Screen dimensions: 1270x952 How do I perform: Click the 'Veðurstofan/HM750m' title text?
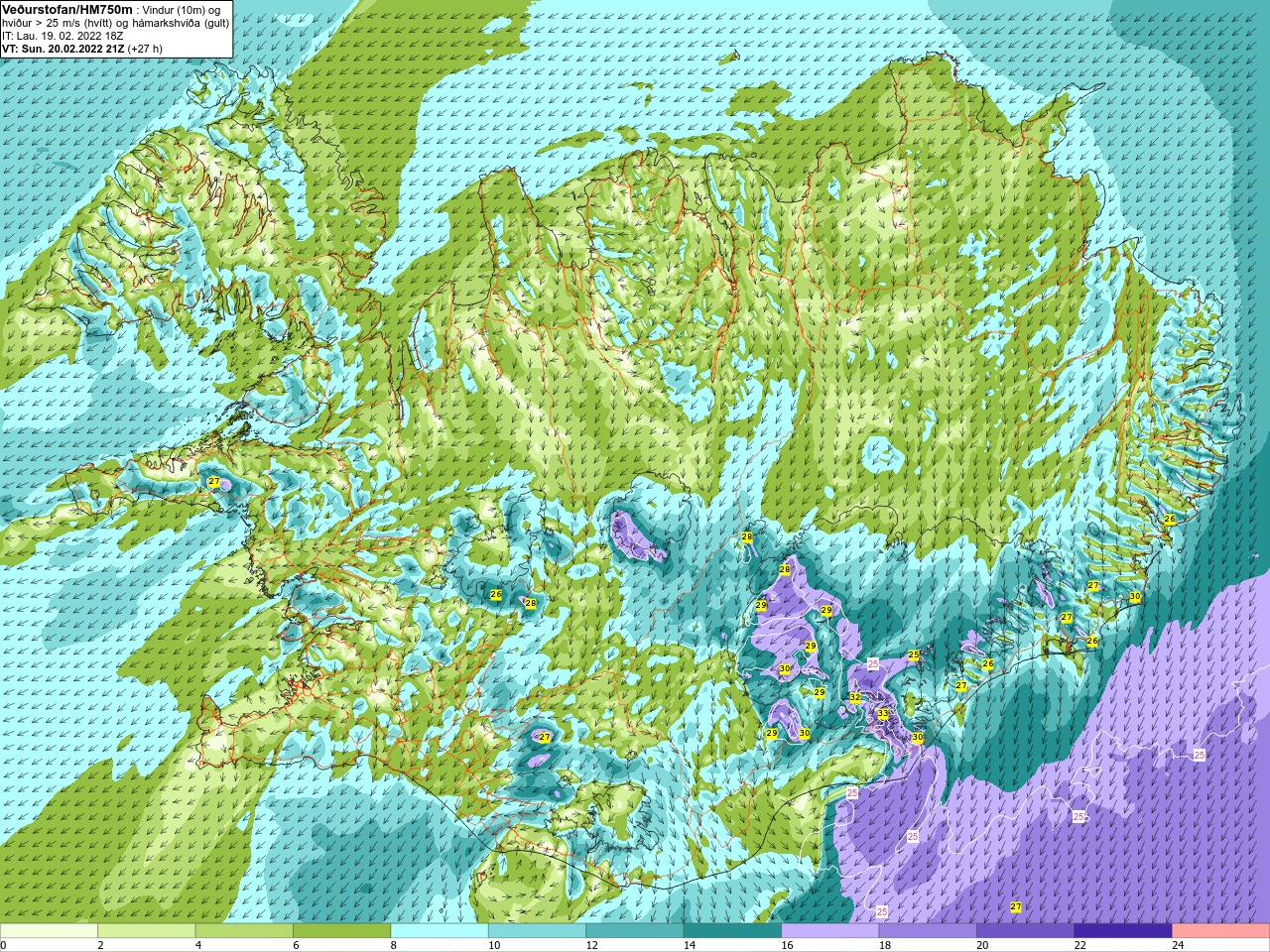(67, 9)
